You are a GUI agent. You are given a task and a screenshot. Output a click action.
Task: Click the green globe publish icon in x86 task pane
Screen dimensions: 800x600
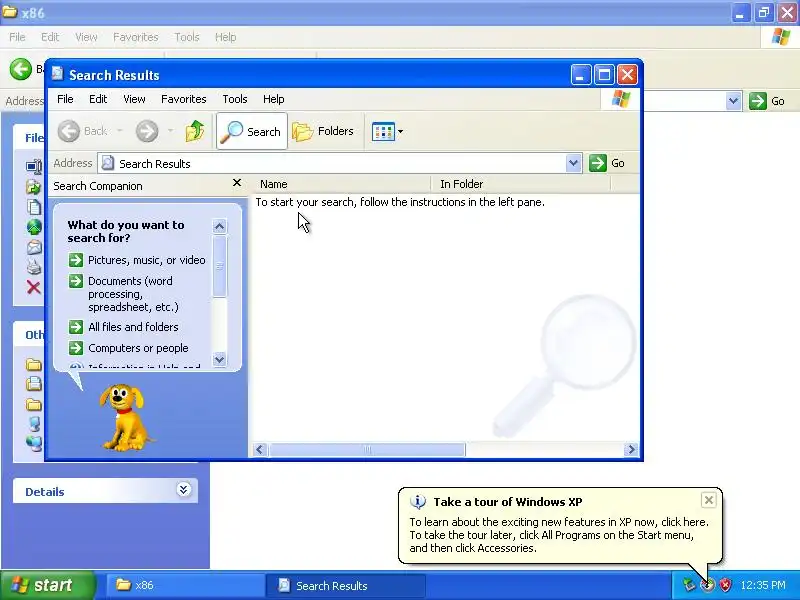(34, 227)
